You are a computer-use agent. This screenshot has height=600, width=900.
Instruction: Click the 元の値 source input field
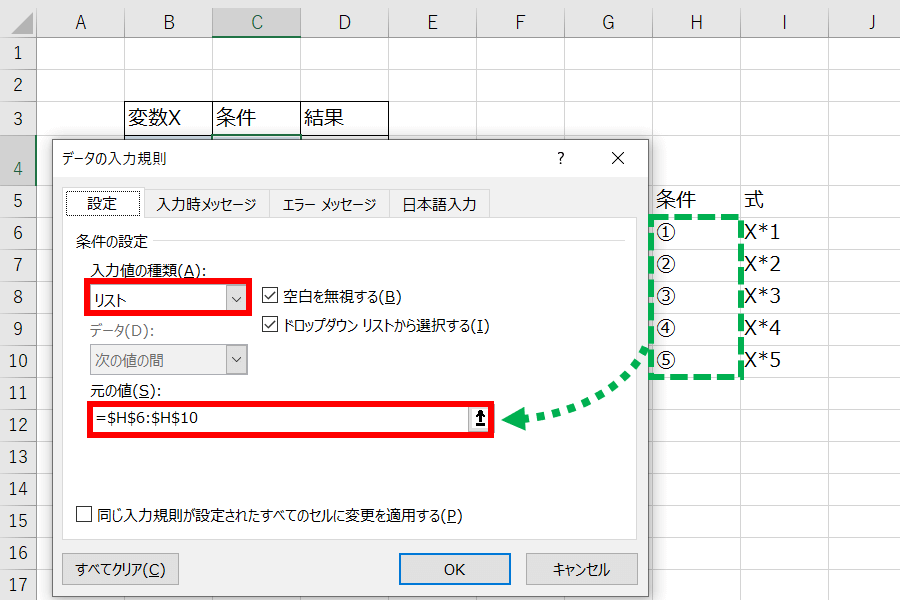tap(280, 419)
